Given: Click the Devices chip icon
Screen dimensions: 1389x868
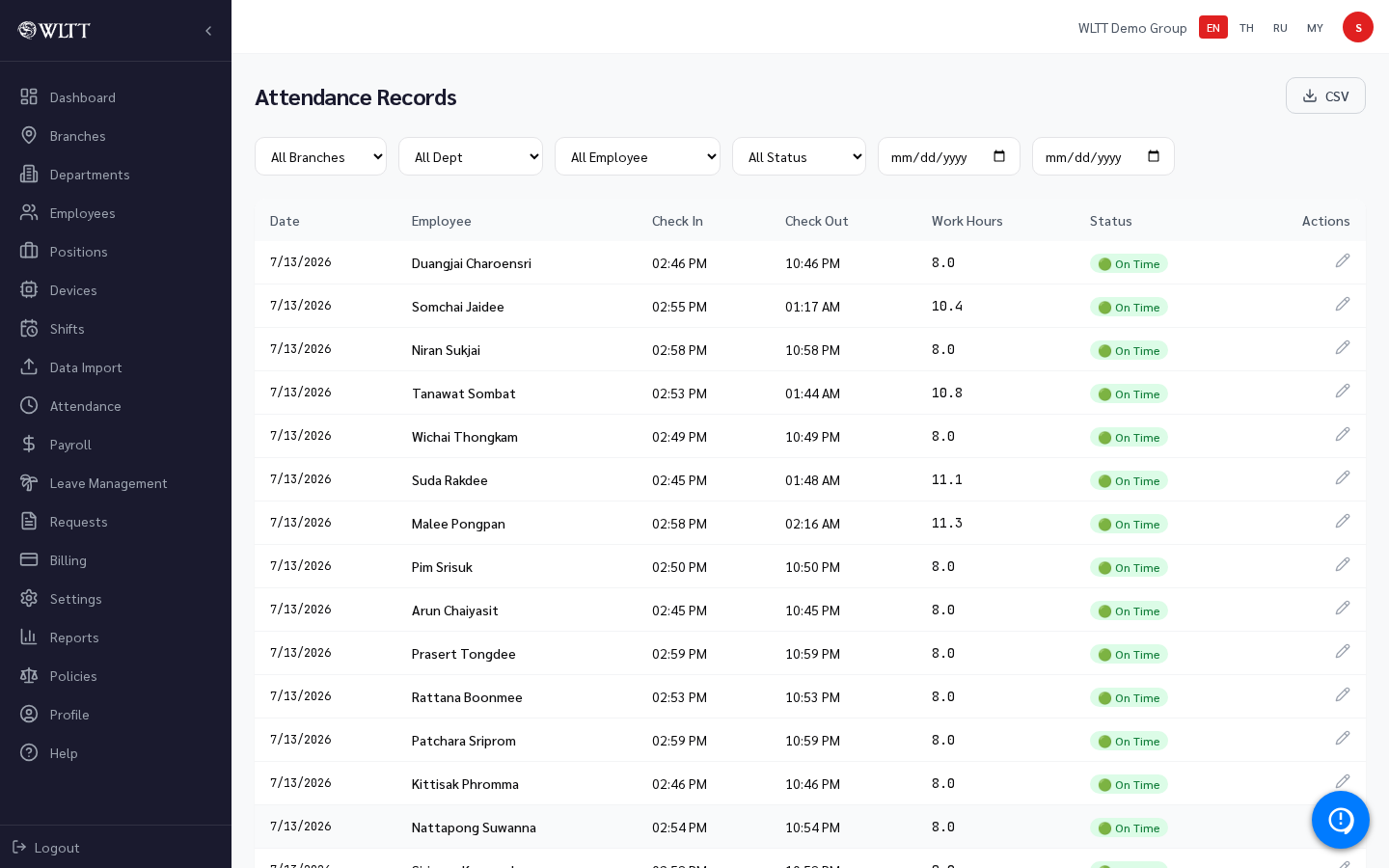Looking at the screenshot, I should pos(29,289).
